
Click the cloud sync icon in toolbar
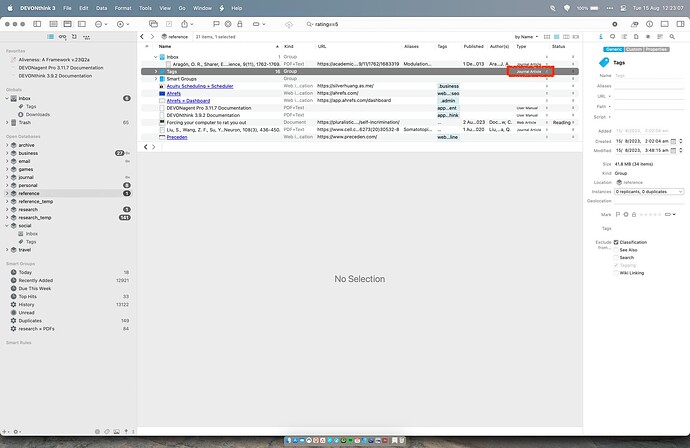tap(289, 25)
